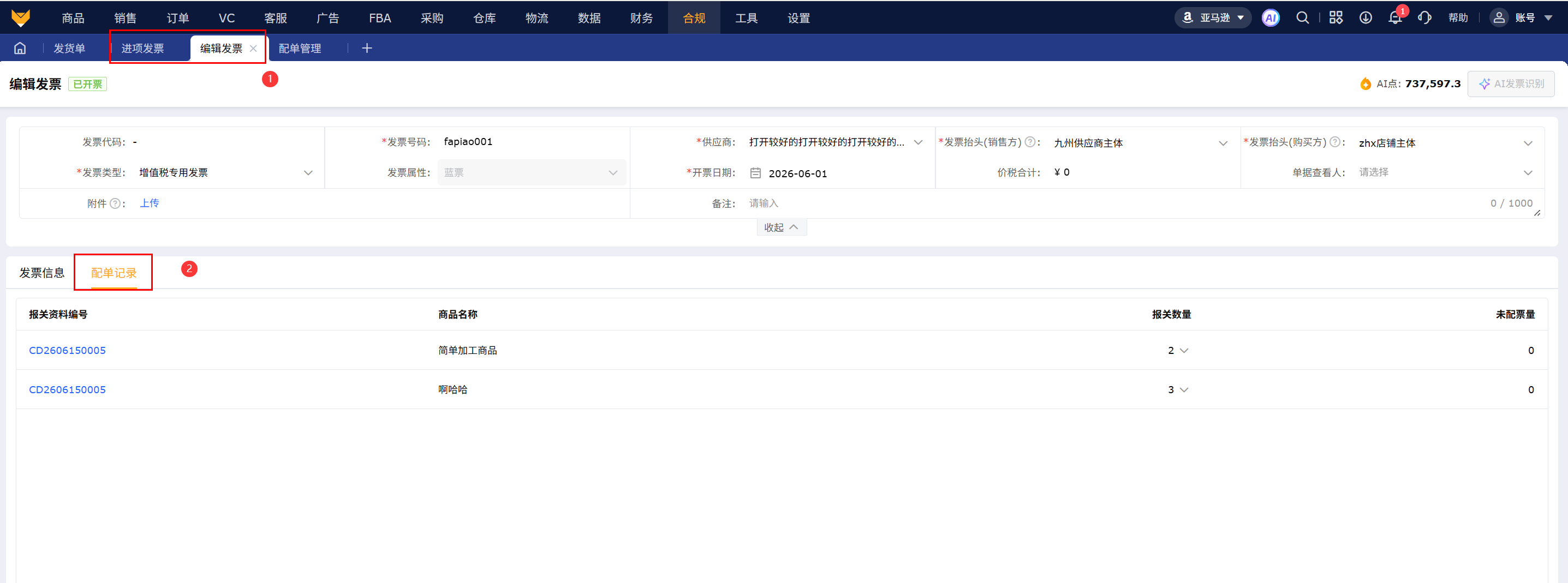This screenshot has width=1568, height=583.
Task: Click the 未配票量 column header
Action: click(1515, 315)
